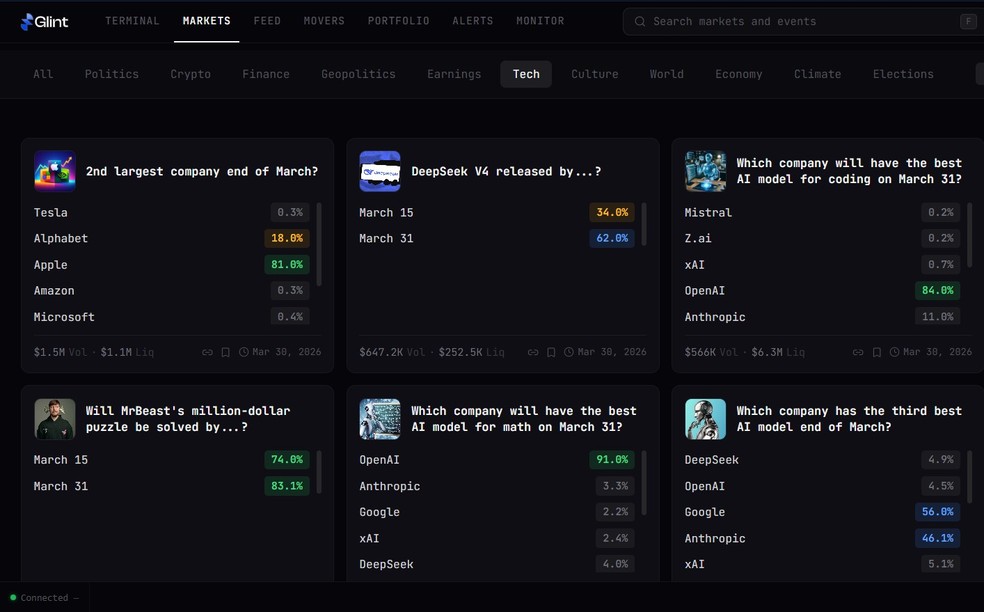Click Apple 81.0% odds button
The image size is (984, 612).
click(x=287, y=265)
